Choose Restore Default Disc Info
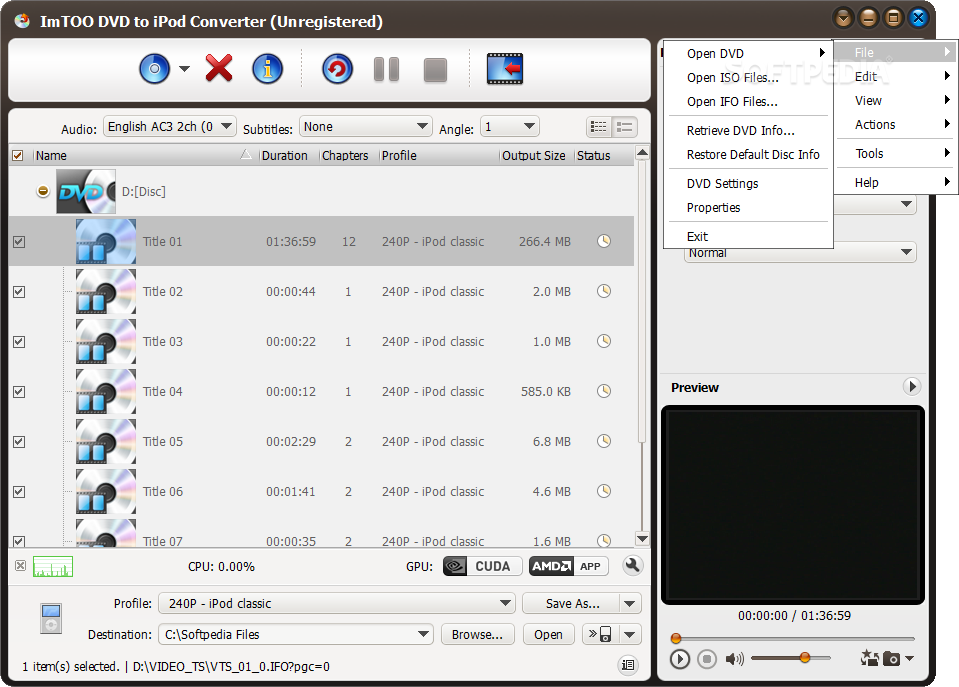Screen dimensions: 959x687 tap(753, 155)
